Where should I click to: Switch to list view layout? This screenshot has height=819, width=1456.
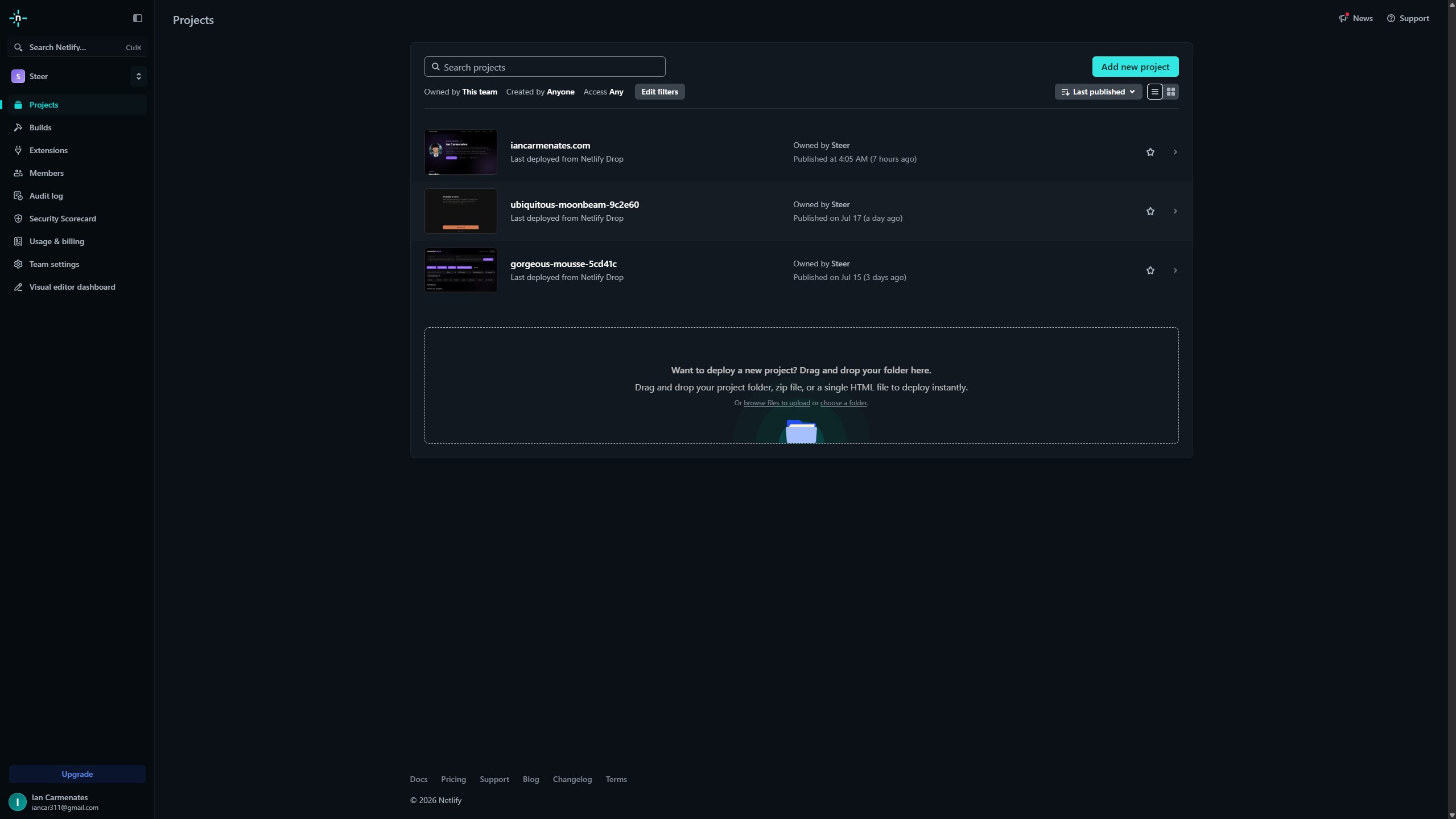[1154, 92]
